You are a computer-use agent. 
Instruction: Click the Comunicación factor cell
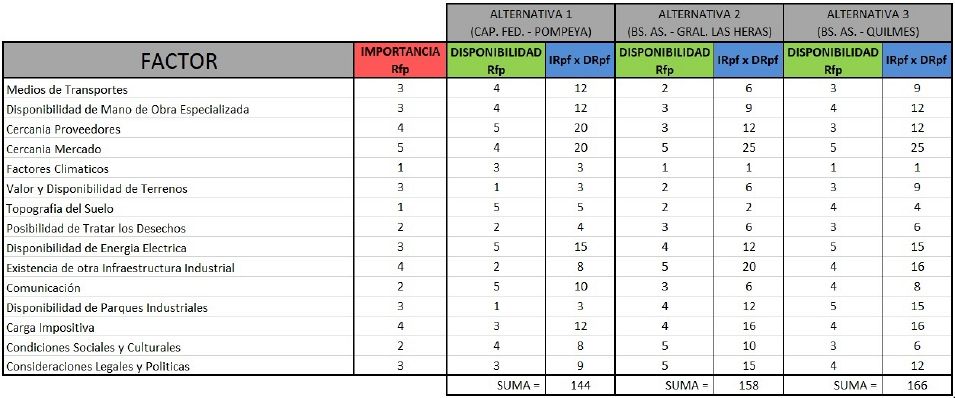(178, 287)
